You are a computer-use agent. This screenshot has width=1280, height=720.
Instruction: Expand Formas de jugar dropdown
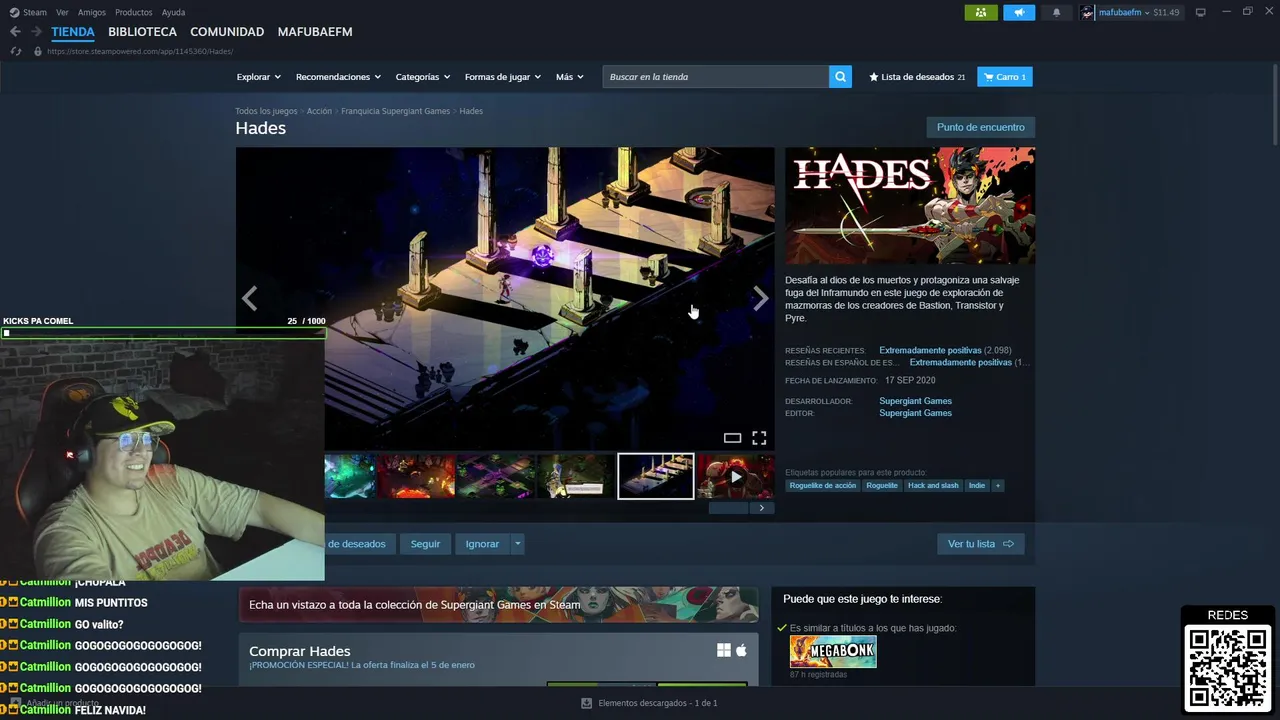tap(502, 77)
